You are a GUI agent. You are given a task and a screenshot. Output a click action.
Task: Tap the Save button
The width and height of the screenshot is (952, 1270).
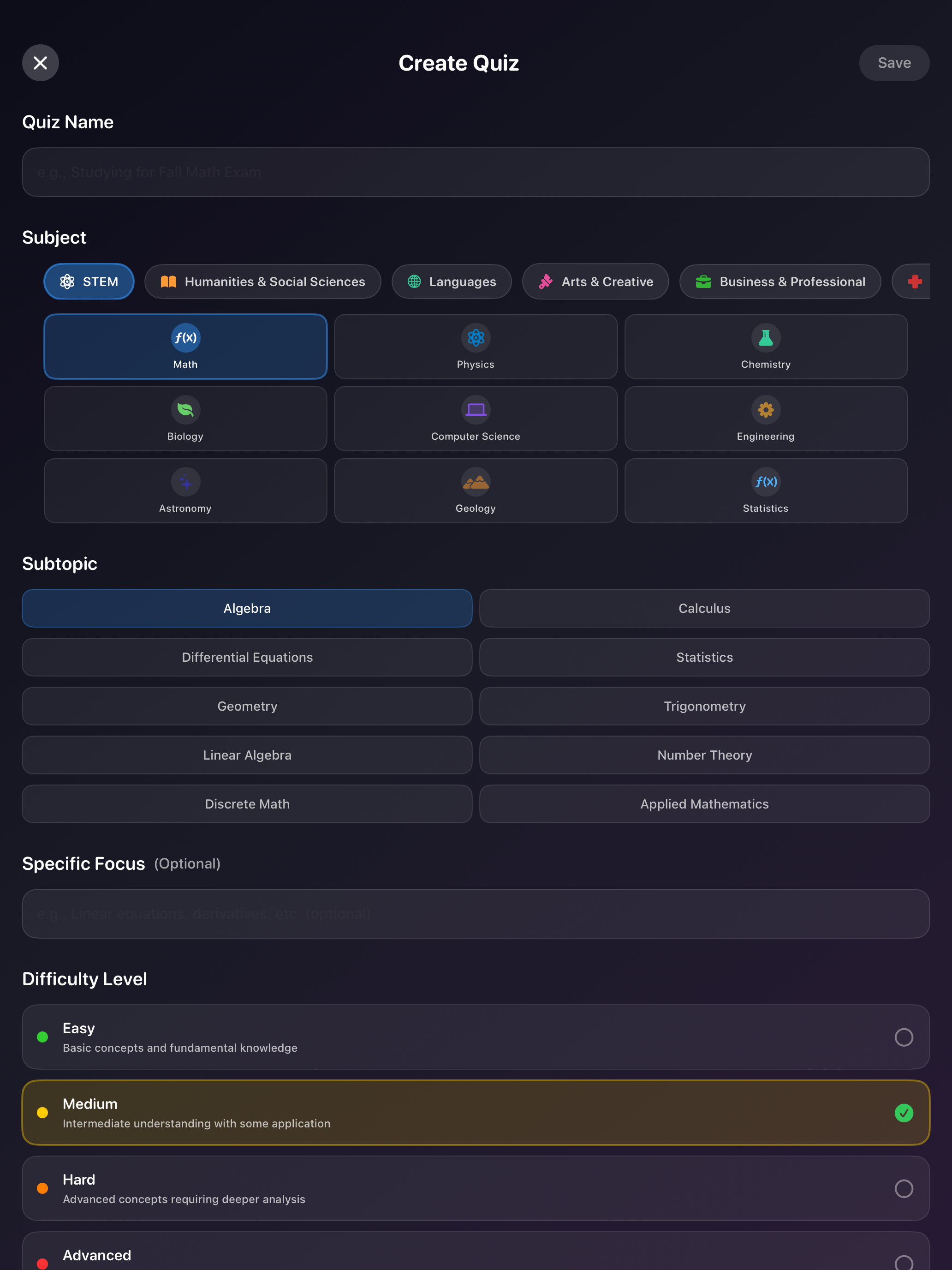[x=893, y=63]
